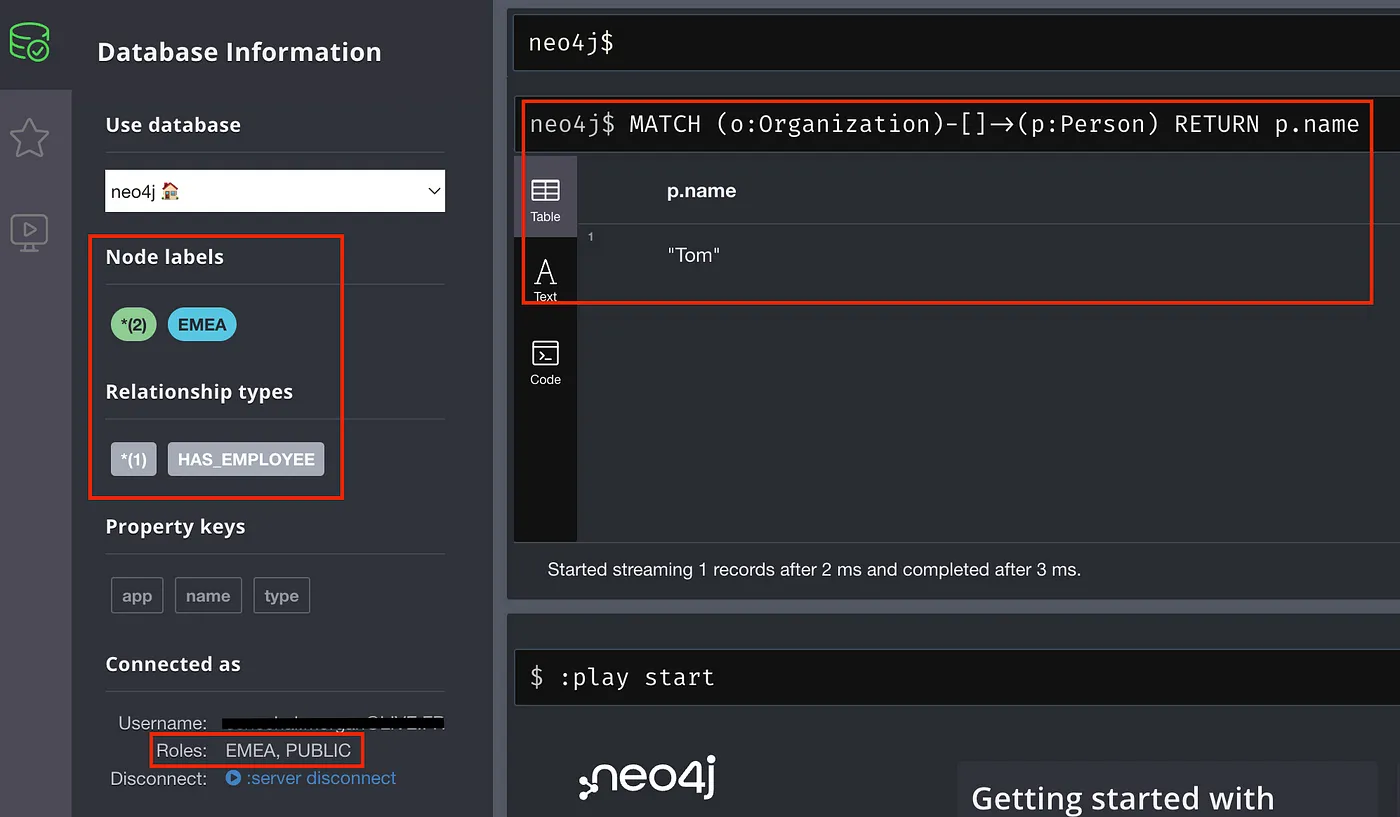Viewport: 1400px width, 817px height.
Task: Switch results to Table view
Action: click(545, 196)
